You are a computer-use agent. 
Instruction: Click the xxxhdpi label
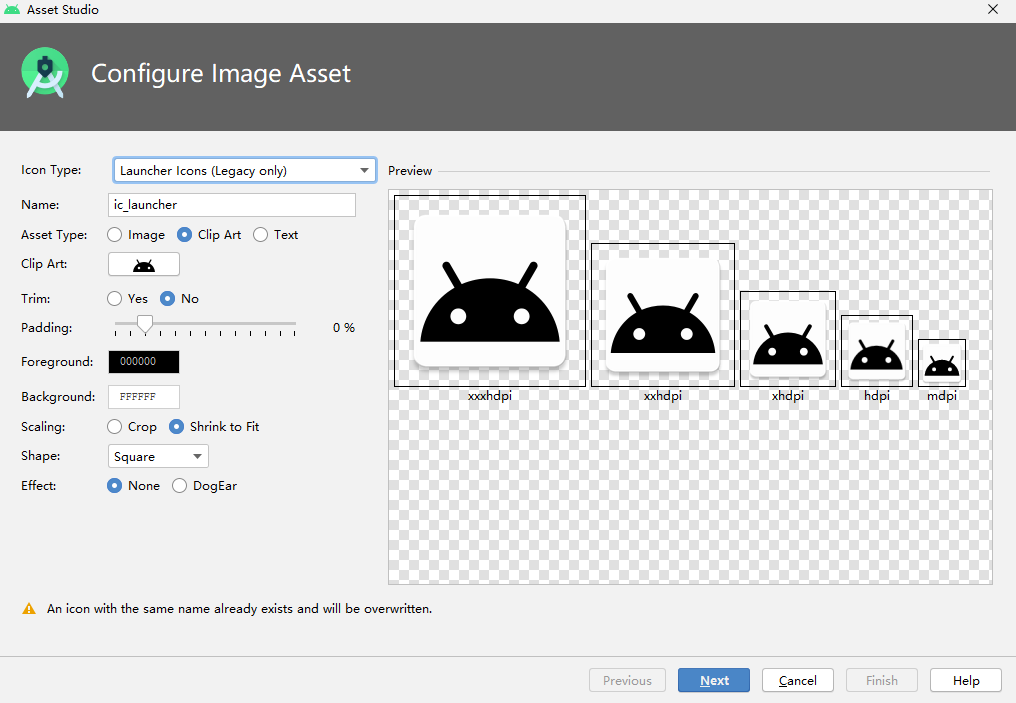point(490,395)
